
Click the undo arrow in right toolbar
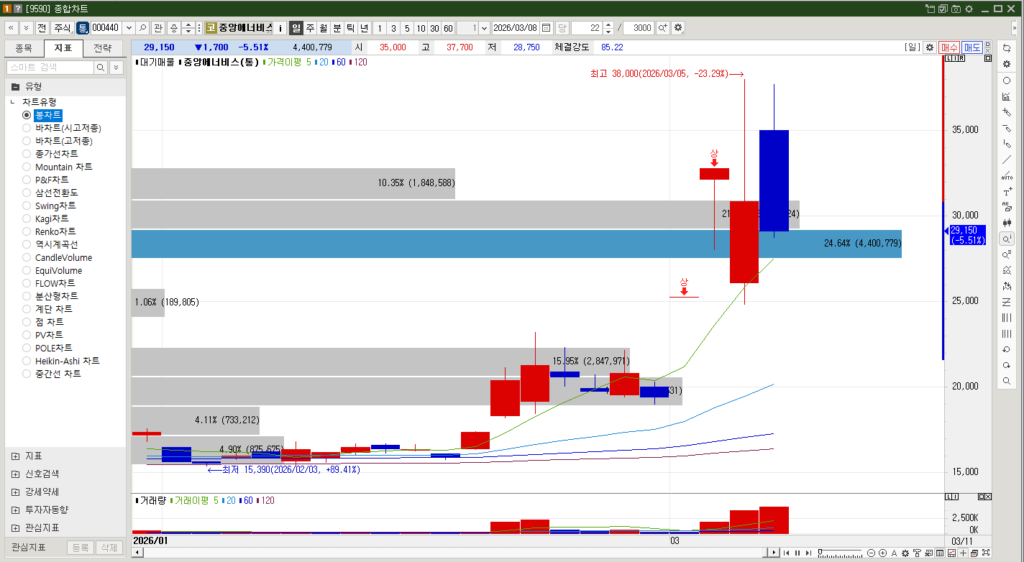pyautogui.click(x=1006, y=349)
